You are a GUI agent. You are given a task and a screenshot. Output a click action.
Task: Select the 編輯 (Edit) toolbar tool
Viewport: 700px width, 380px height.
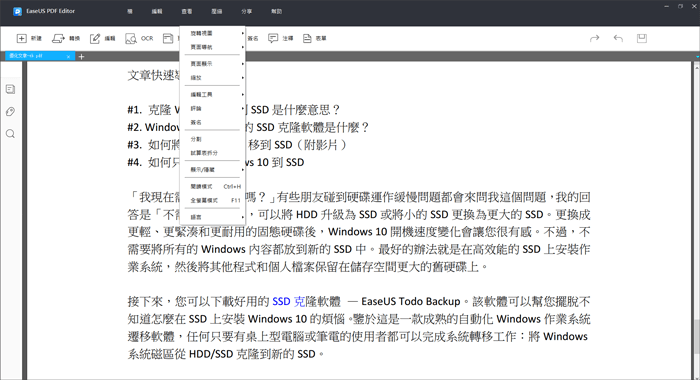102,38
